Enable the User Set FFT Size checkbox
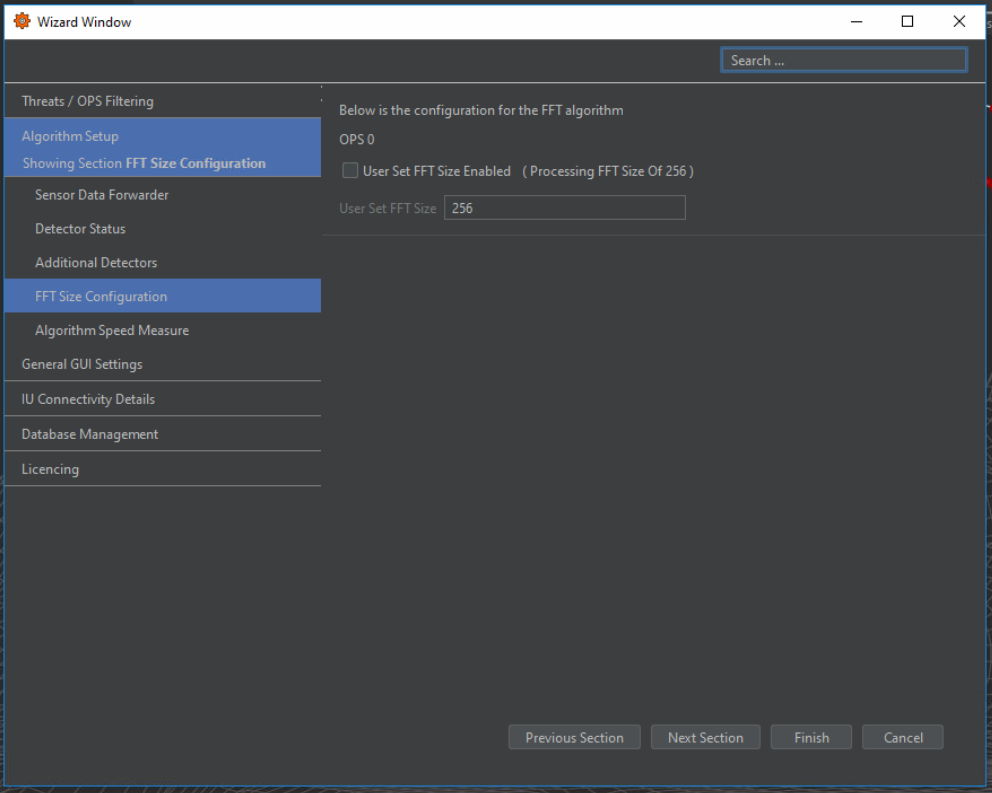Viewport: 992px width, 793px height. [x=350, y=171]
